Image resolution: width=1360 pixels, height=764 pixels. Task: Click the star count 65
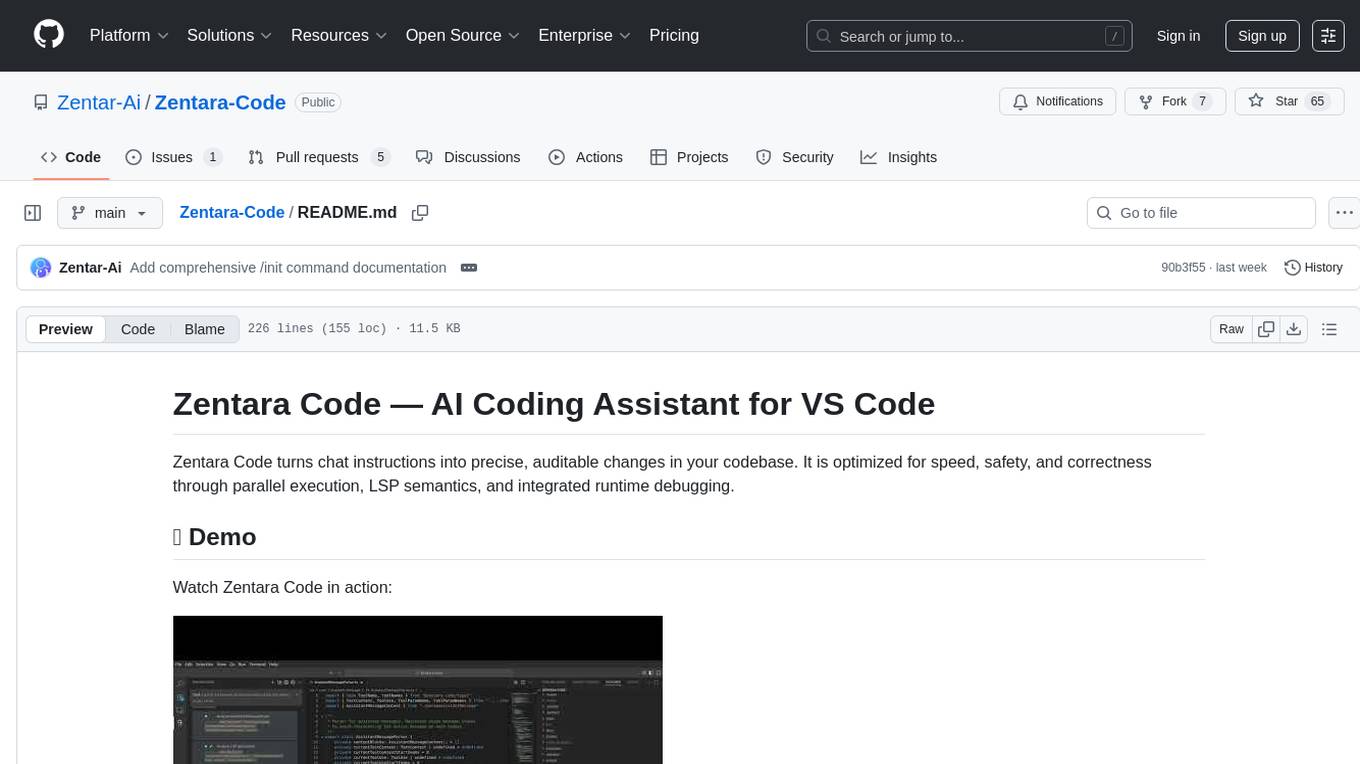tap(1318, 101)
